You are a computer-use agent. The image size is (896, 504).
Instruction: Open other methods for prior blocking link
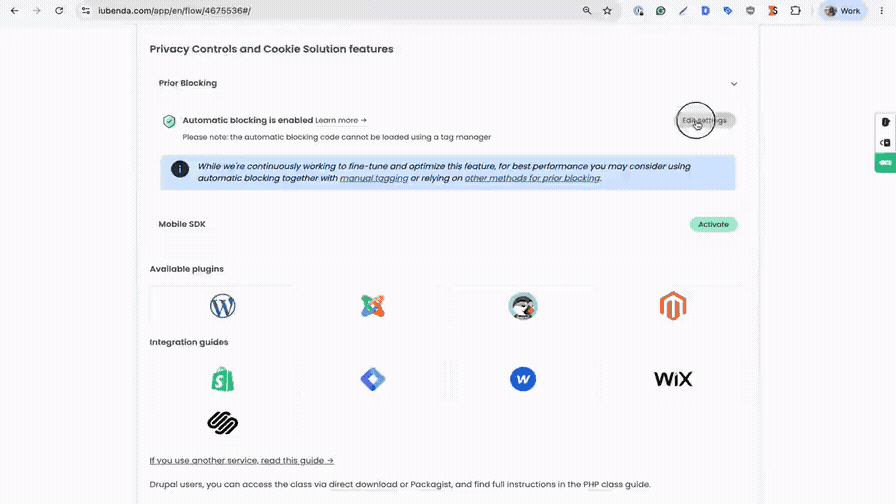[x=533, y=178]
